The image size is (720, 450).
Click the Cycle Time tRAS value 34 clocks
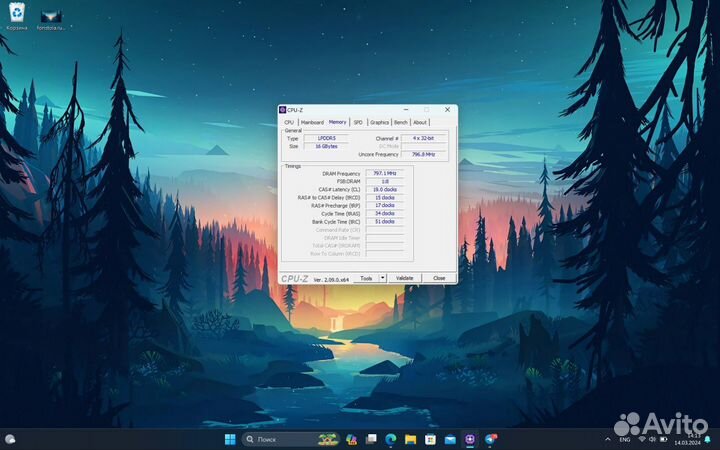tap(385, 214)
